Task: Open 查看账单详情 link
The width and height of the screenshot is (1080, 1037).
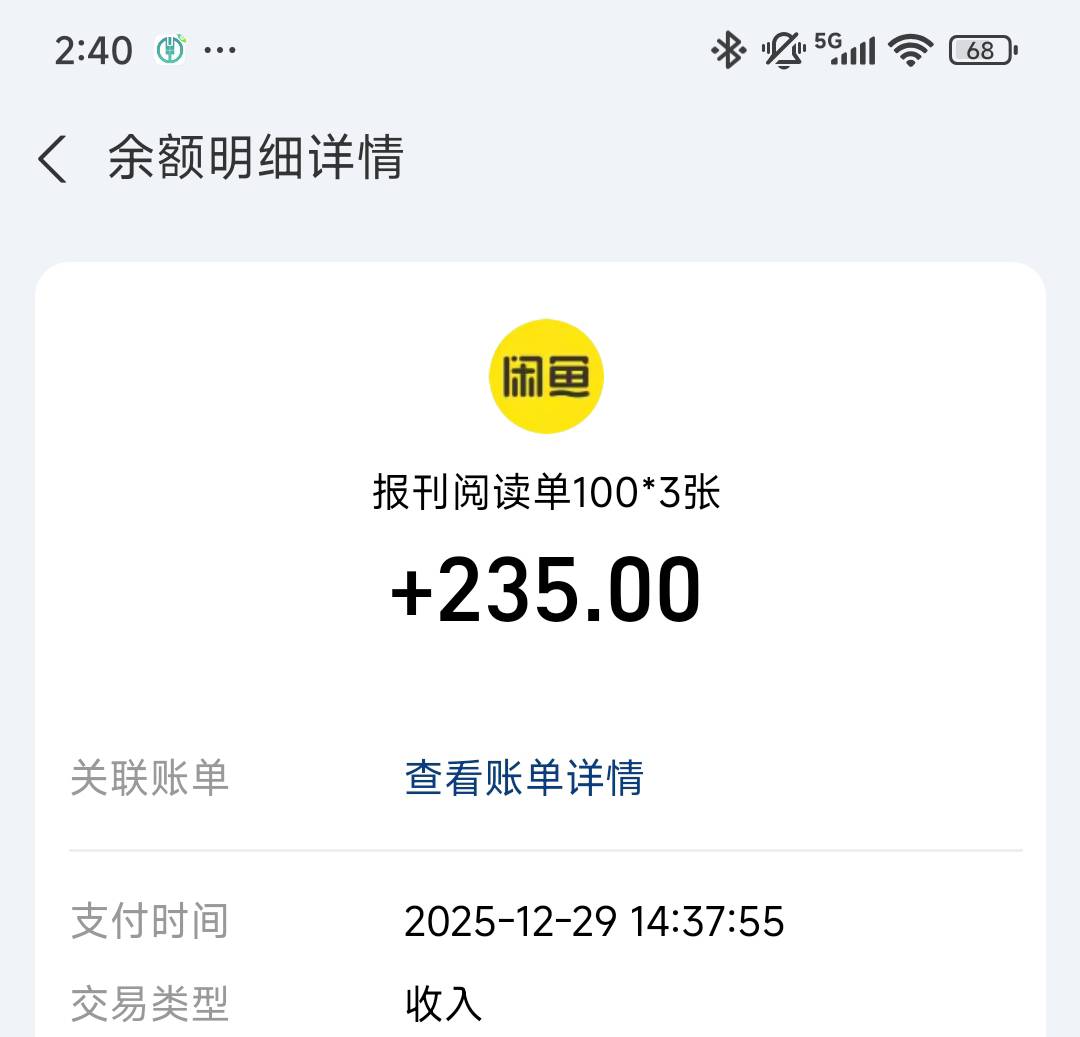Action: pos(524,777)
